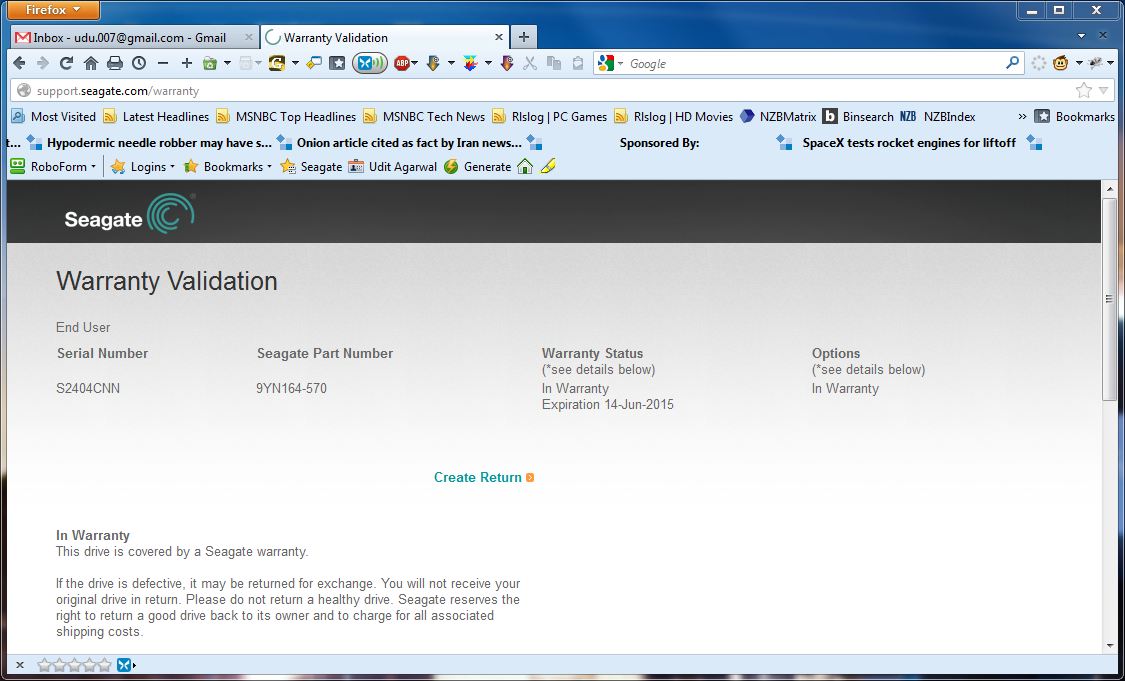Expand the gold G icon dropdown arrow
The image size is (1125, 681).
point(295,63)
